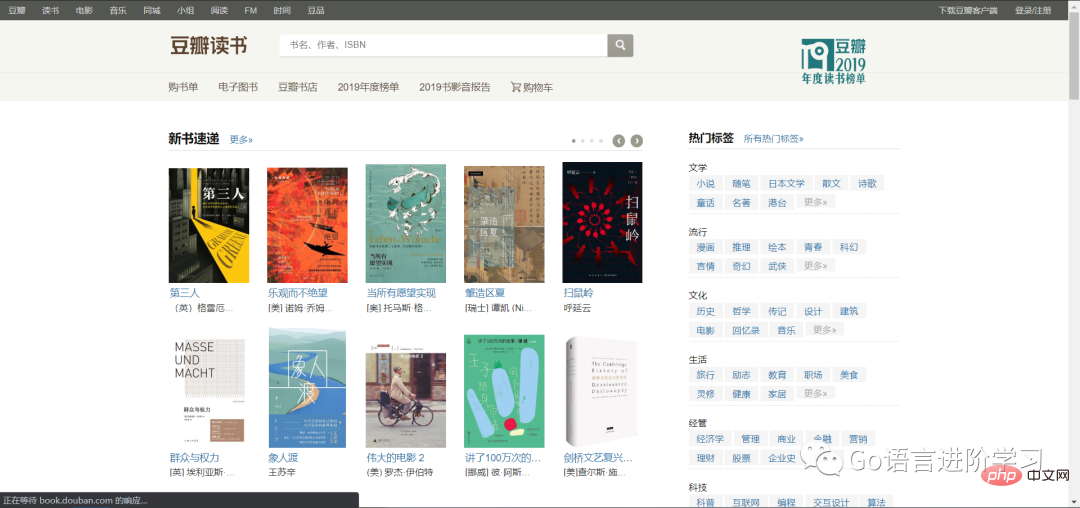Open the 剑桥文艺复兴 white book cover
This screenshot has width=1080, height=508.
point(601,392)
